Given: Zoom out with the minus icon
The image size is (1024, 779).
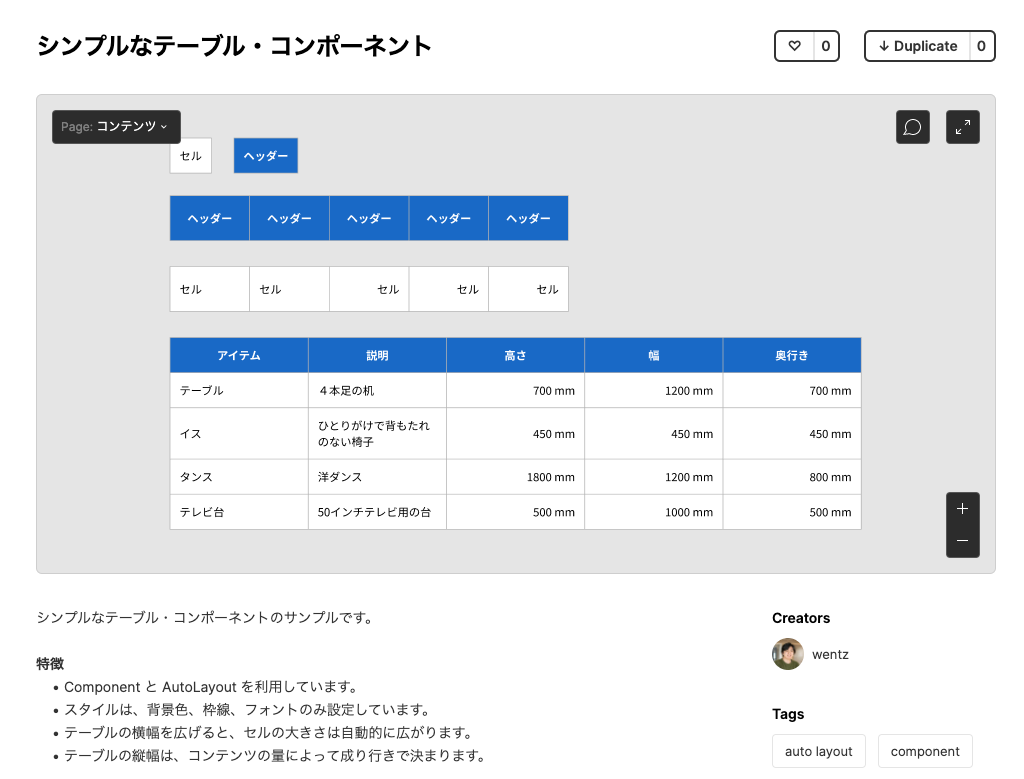Looking at the screenshot, I should tap(962, 541).
